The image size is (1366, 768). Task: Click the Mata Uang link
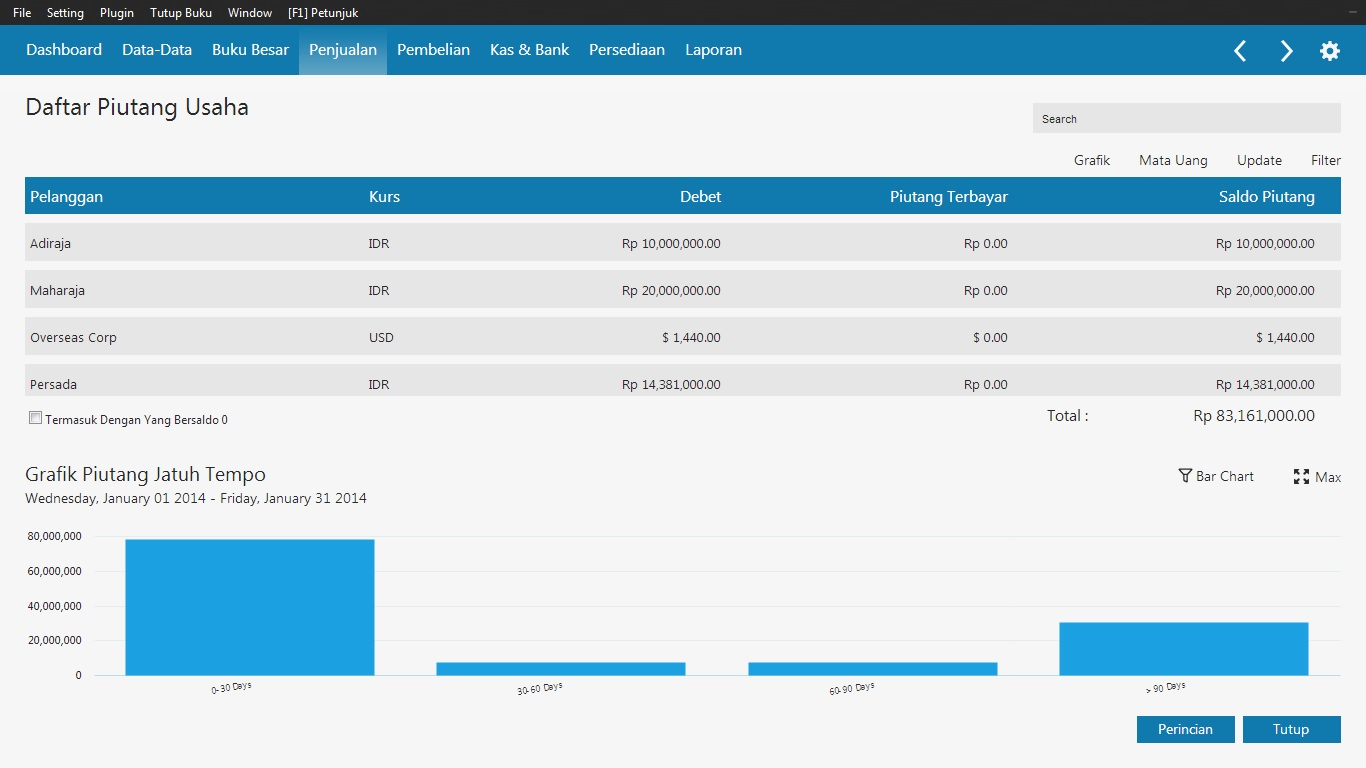(1173, 160)
